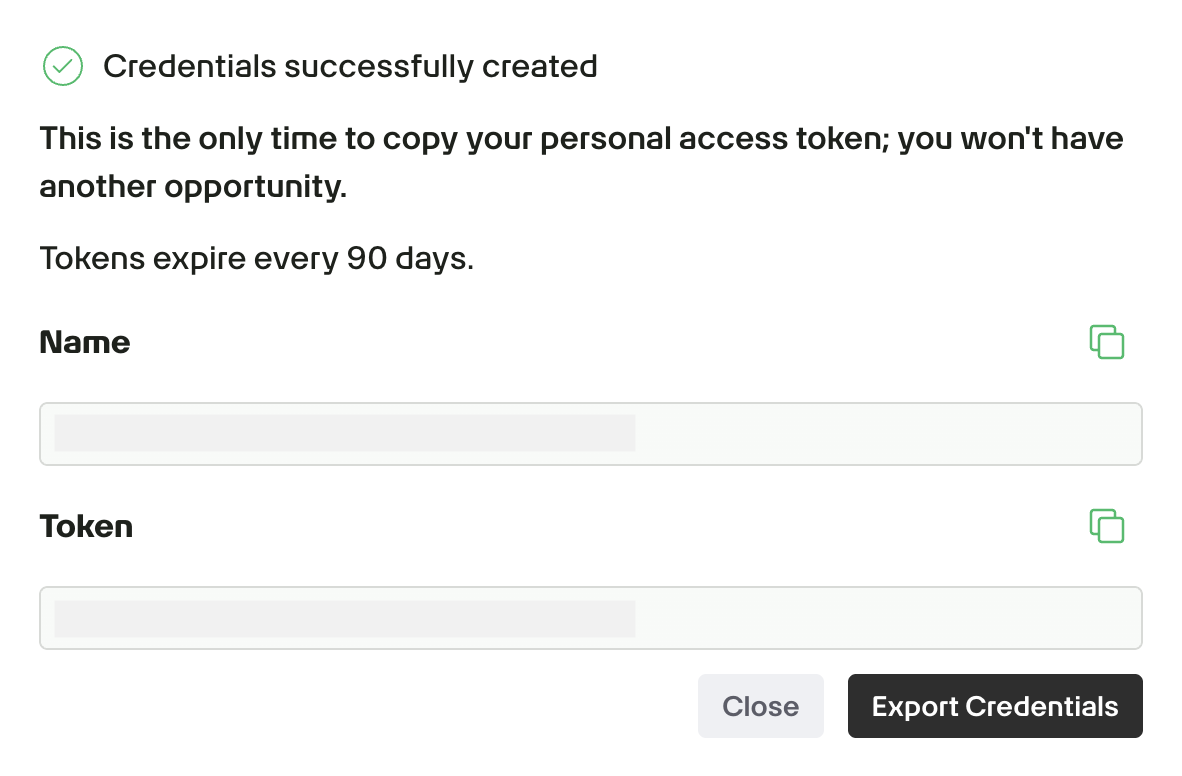Close the credentials dialog
Screen dimensions: 1182x776
[760, 706]
